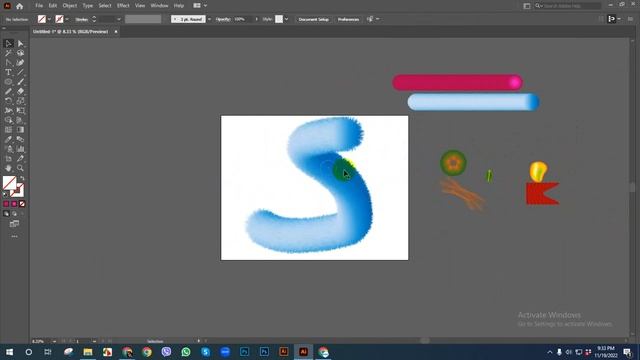Image resolution: width=640 pixels, height=360 pixels.
Task: Select the Line Segment tool
Action: [20, 72]
